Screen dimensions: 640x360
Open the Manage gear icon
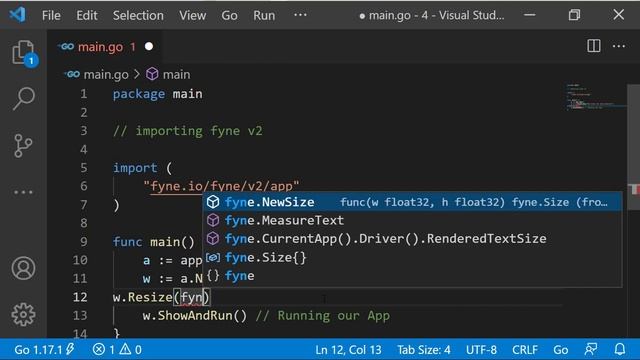(23, 314)
